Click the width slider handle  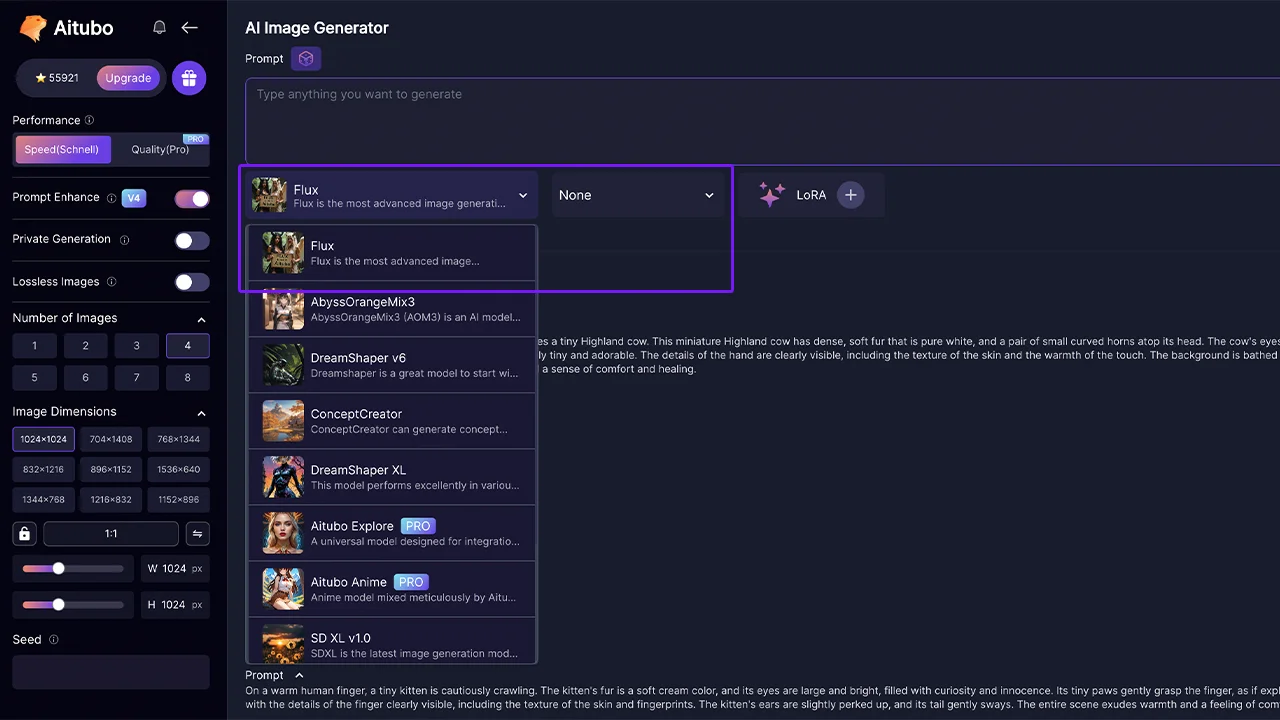(x=59, y=568)
